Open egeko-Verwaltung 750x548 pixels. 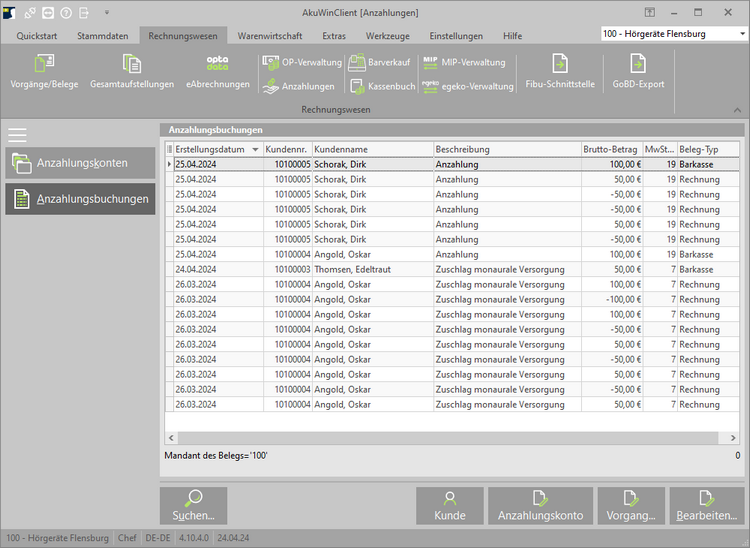(467, 87)
